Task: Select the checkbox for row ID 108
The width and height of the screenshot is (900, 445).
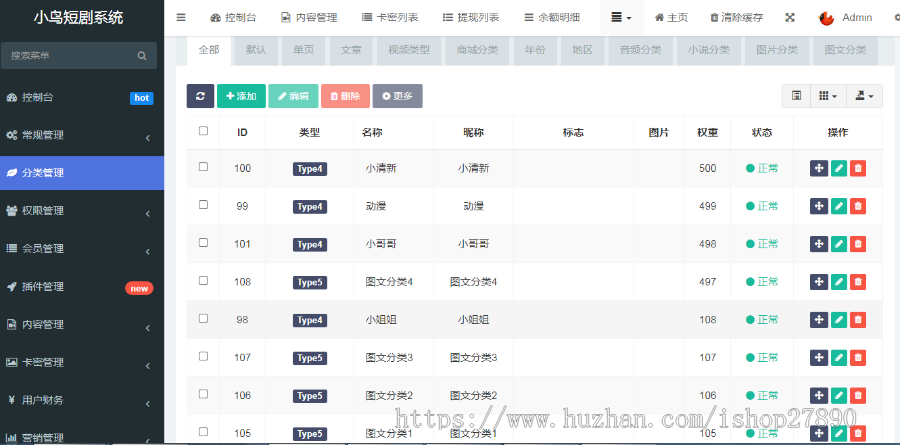Action: tap(204, 281)
